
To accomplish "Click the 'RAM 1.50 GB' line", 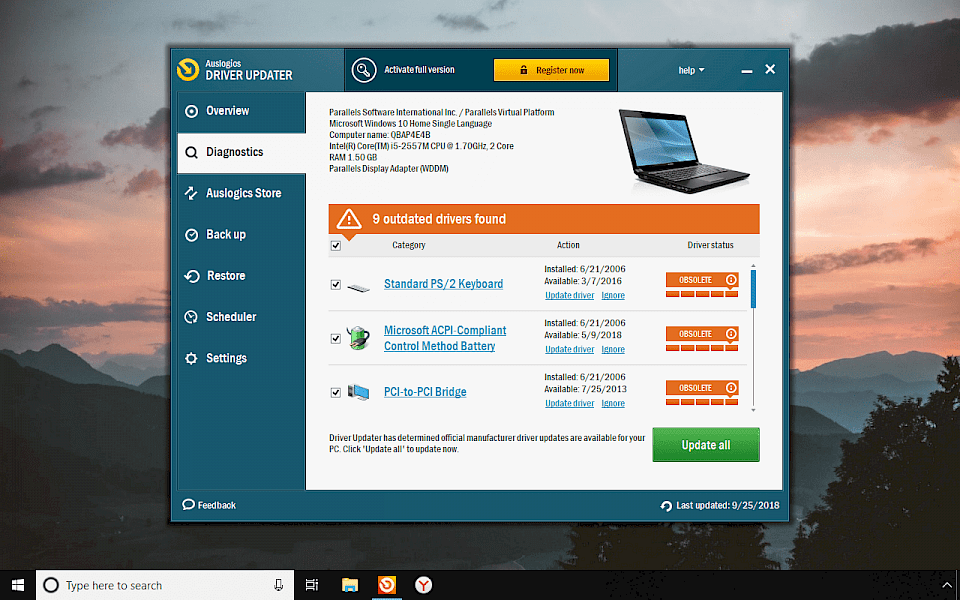I will [x=351, y=157].
